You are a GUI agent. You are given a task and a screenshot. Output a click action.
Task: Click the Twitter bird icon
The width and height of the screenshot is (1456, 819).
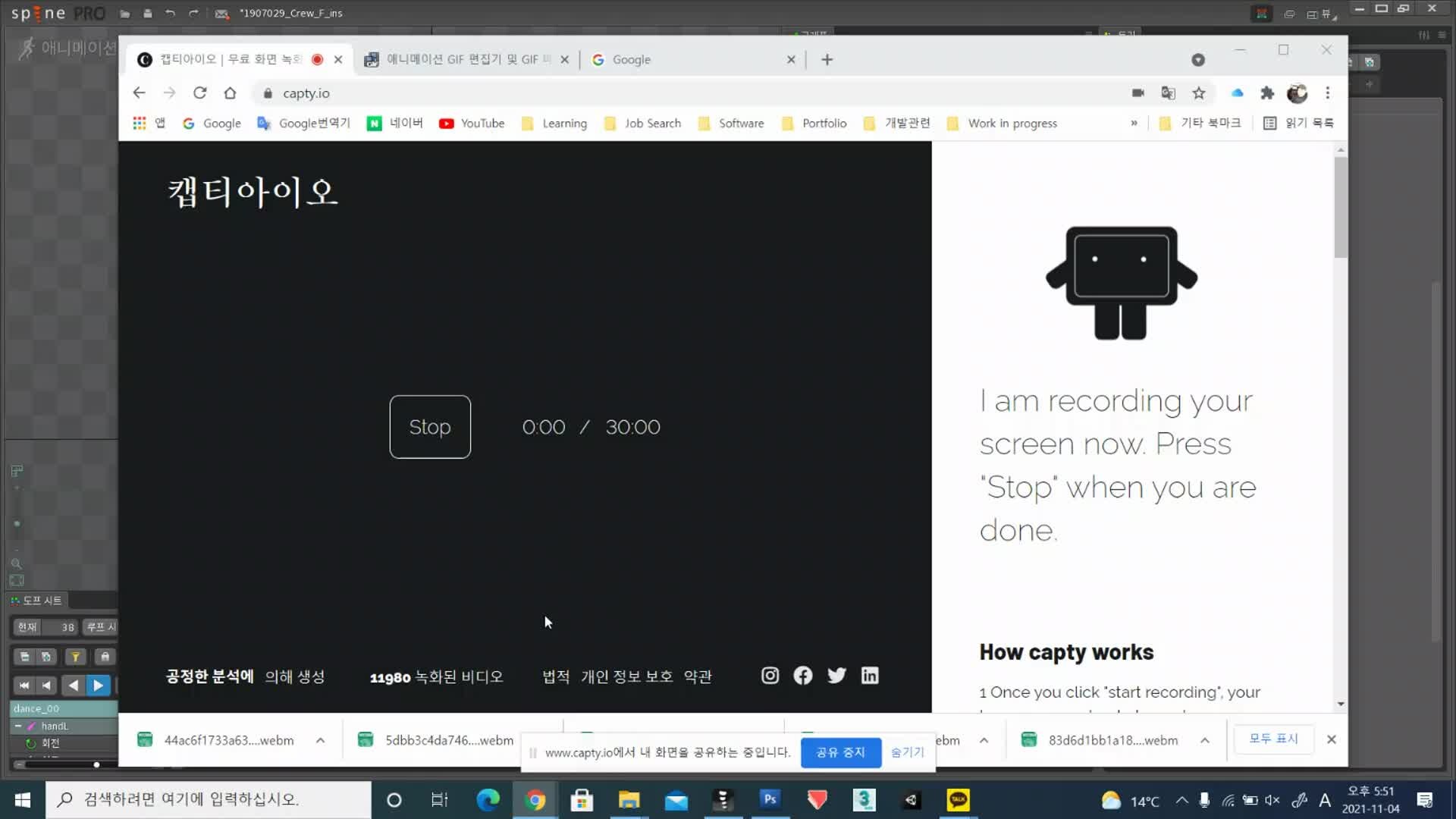click(836, 676)
